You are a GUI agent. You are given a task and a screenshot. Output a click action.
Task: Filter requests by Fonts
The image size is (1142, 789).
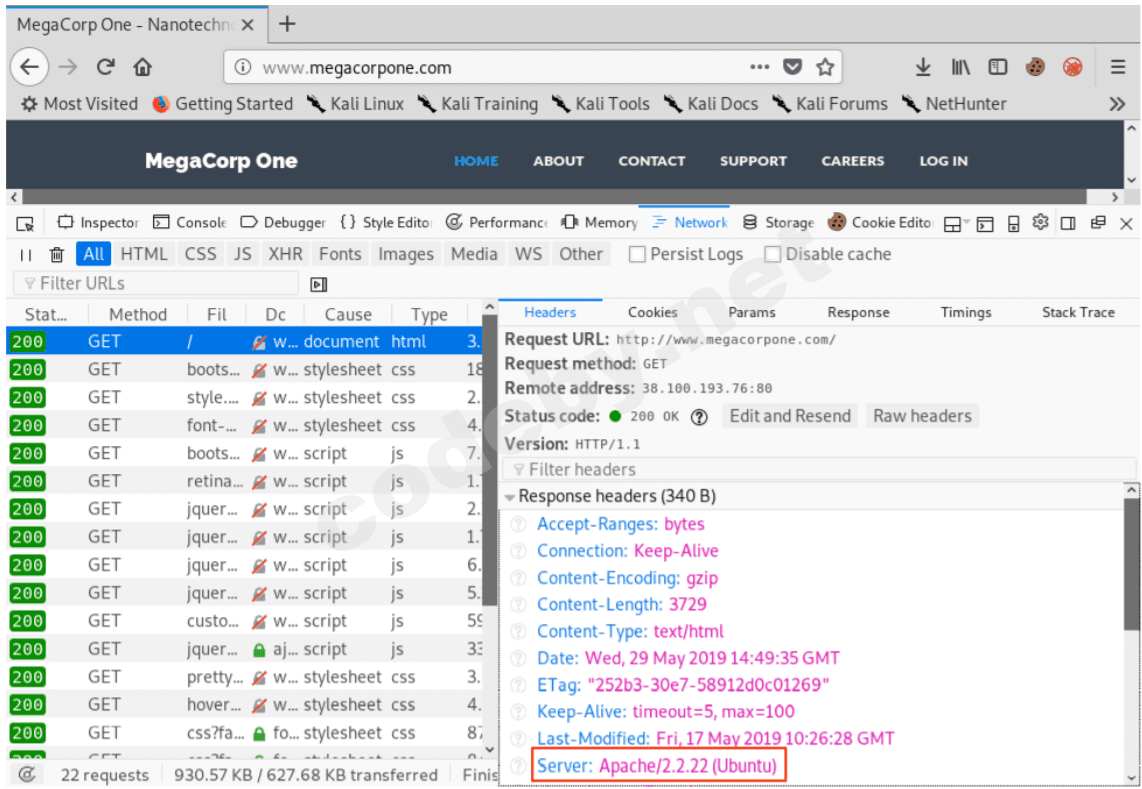click(x=340, y=254)
